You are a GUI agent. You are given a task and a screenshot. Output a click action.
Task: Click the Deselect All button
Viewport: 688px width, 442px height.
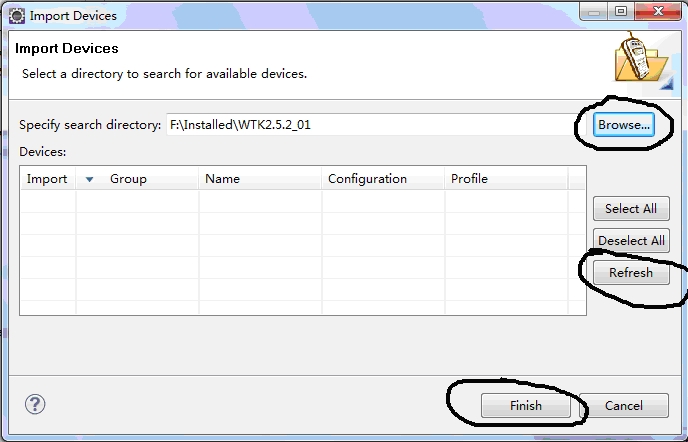click(x=631, y=241)
